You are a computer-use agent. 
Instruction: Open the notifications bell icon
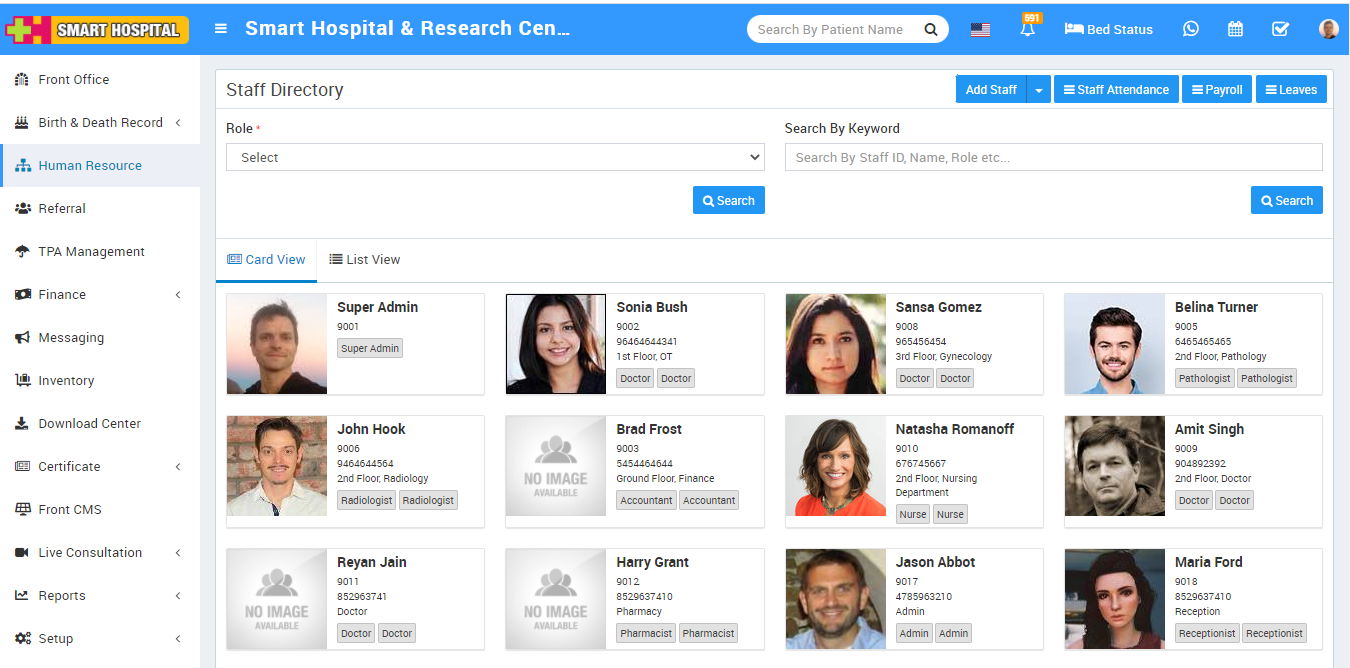click(1028, 30)
